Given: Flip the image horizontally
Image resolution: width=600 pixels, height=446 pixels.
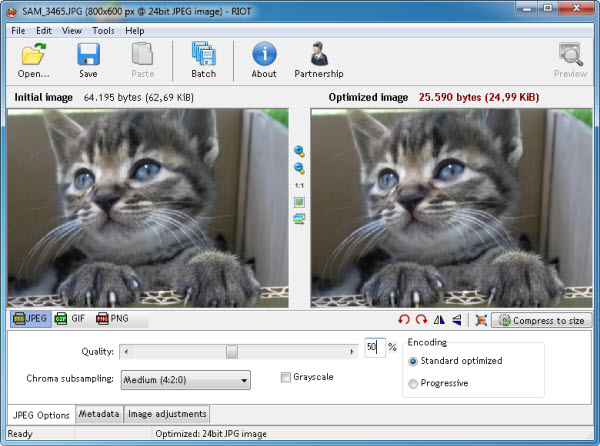Looking at the screenshot, I should [439, 320].
